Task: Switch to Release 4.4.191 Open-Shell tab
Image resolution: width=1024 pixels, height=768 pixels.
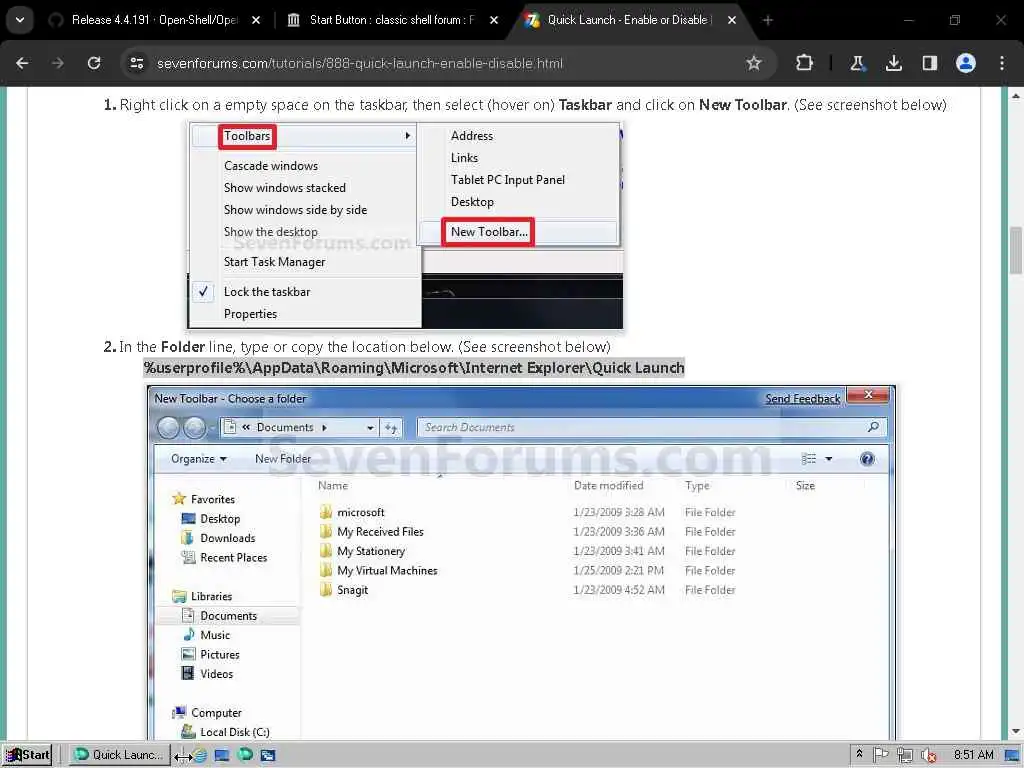Action: click(x=153, y=20)
